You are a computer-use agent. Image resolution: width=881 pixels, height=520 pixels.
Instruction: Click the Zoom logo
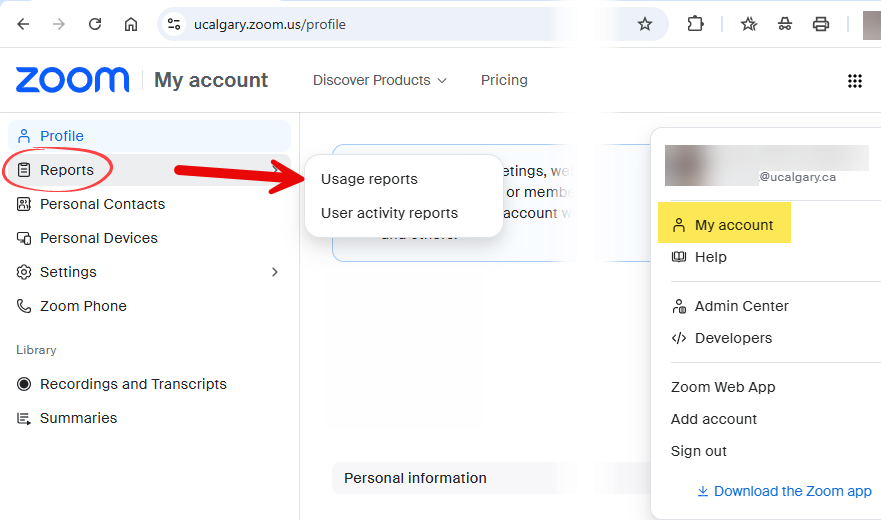[x=72, y=80]
